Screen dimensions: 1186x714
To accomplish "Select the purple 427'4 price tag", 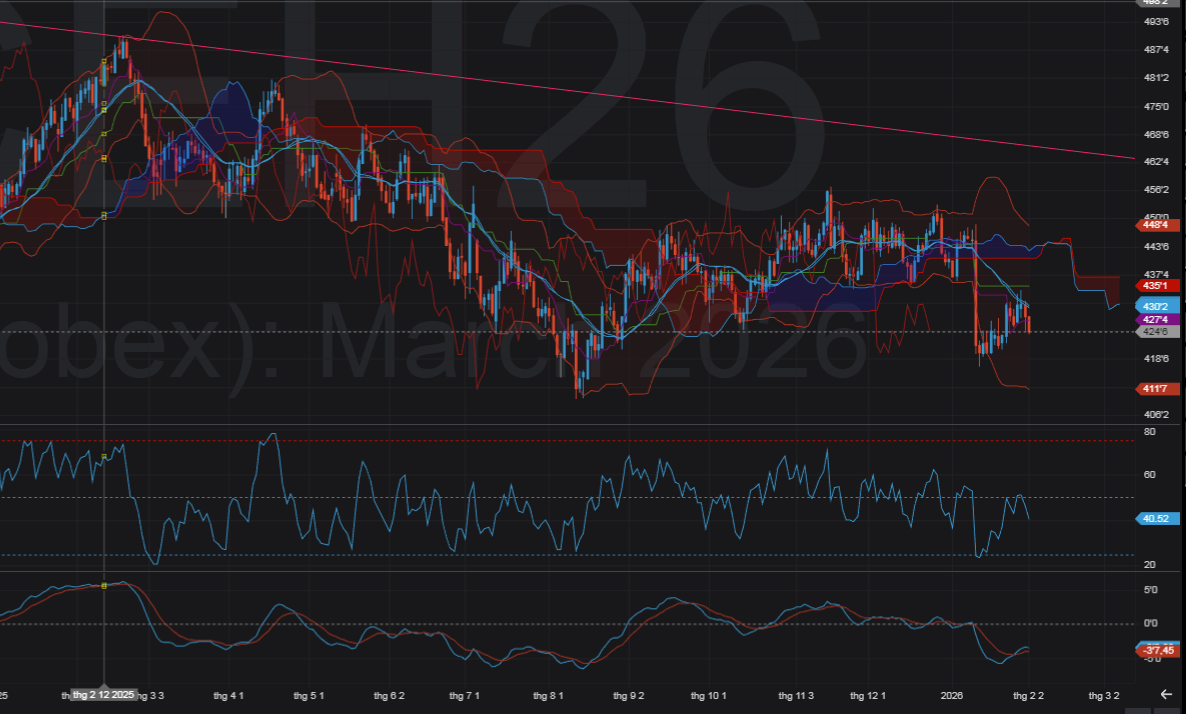I will pyautogui.click(x=1158, y=319).
